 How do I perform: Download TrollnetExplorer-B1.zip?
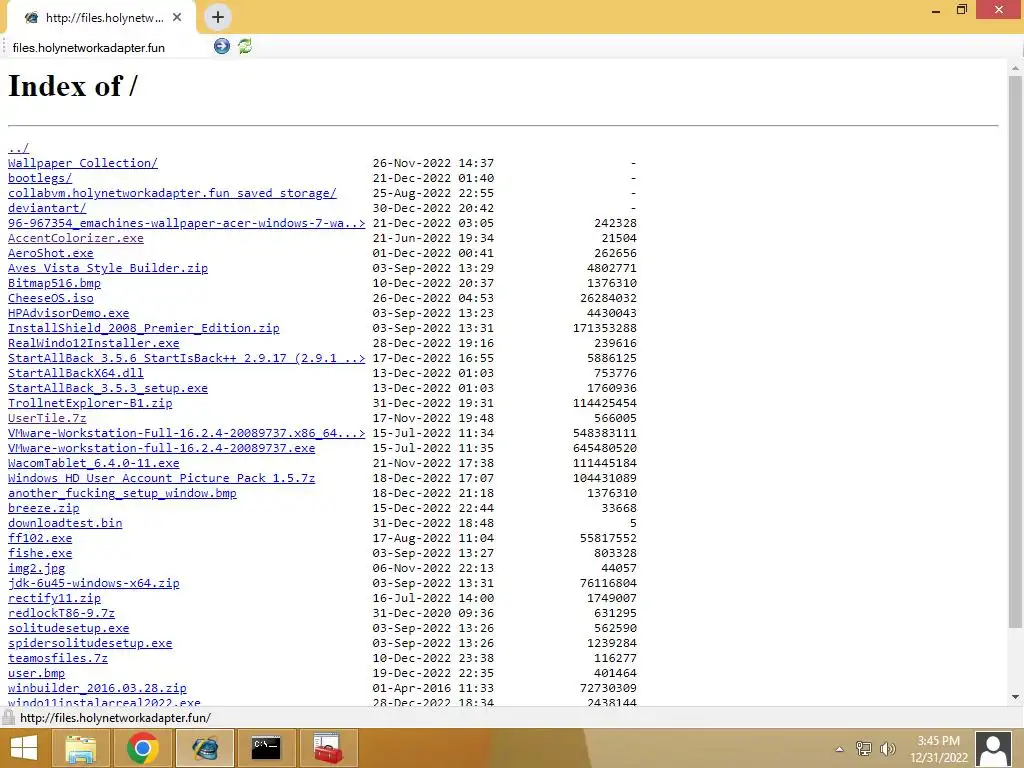click(x=90, y=404)
